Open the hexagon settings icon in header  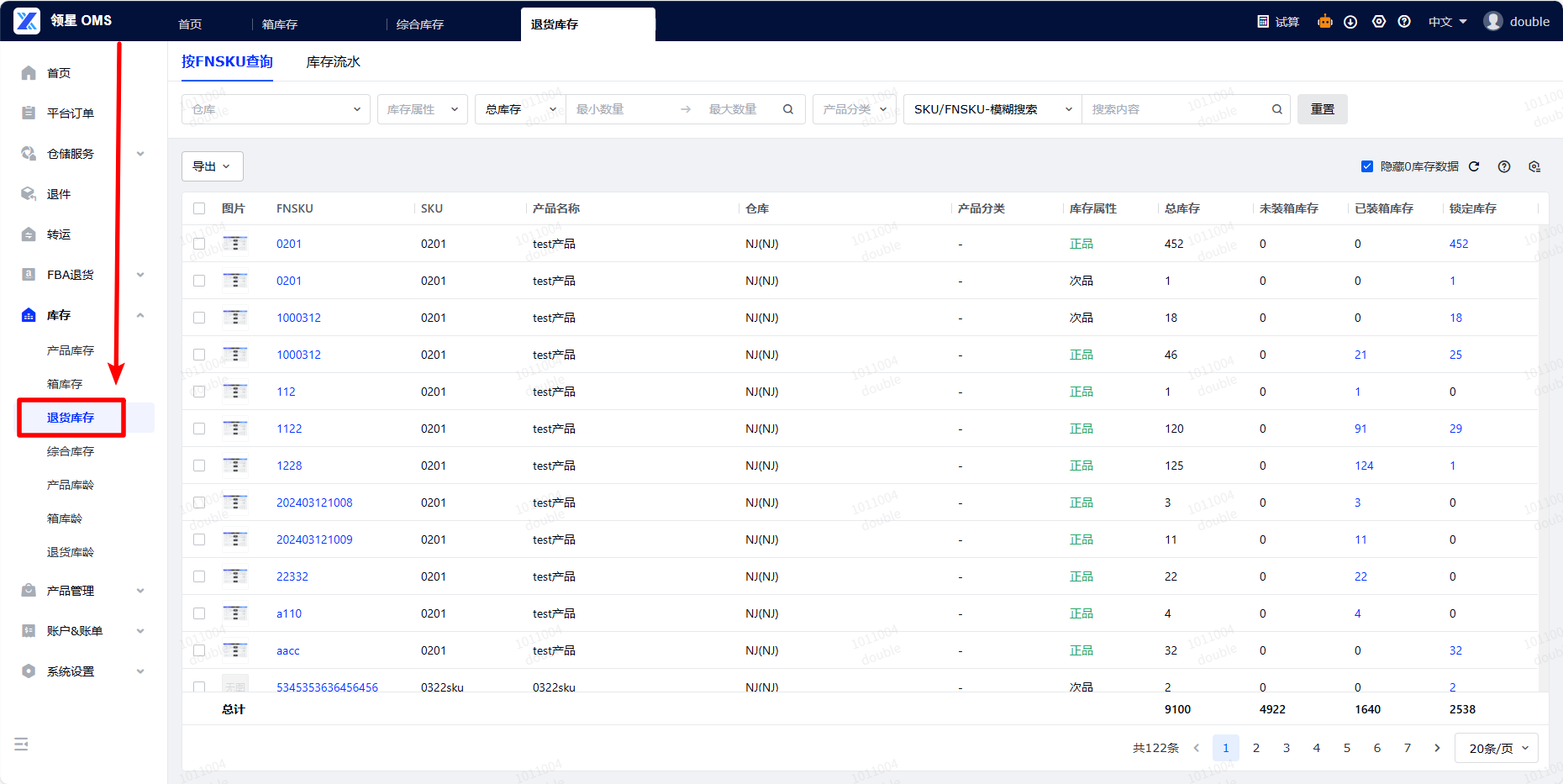[1379, 22]
